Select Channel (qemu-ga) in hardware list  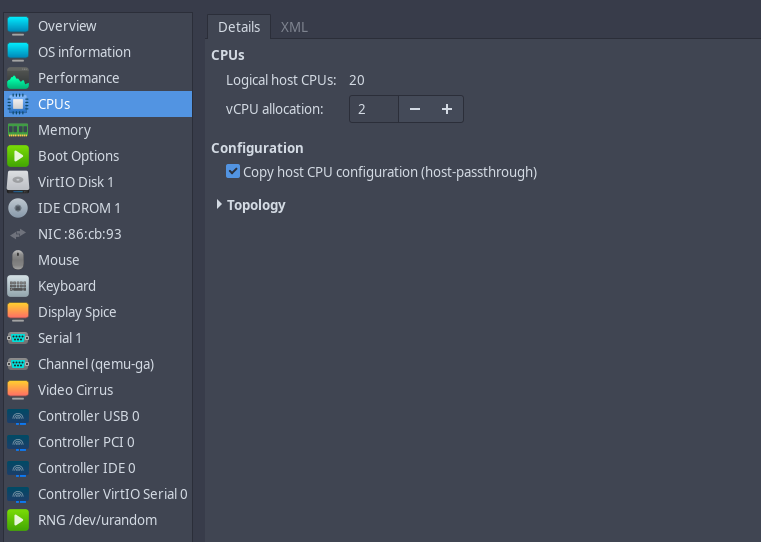[x=95, y=364]
